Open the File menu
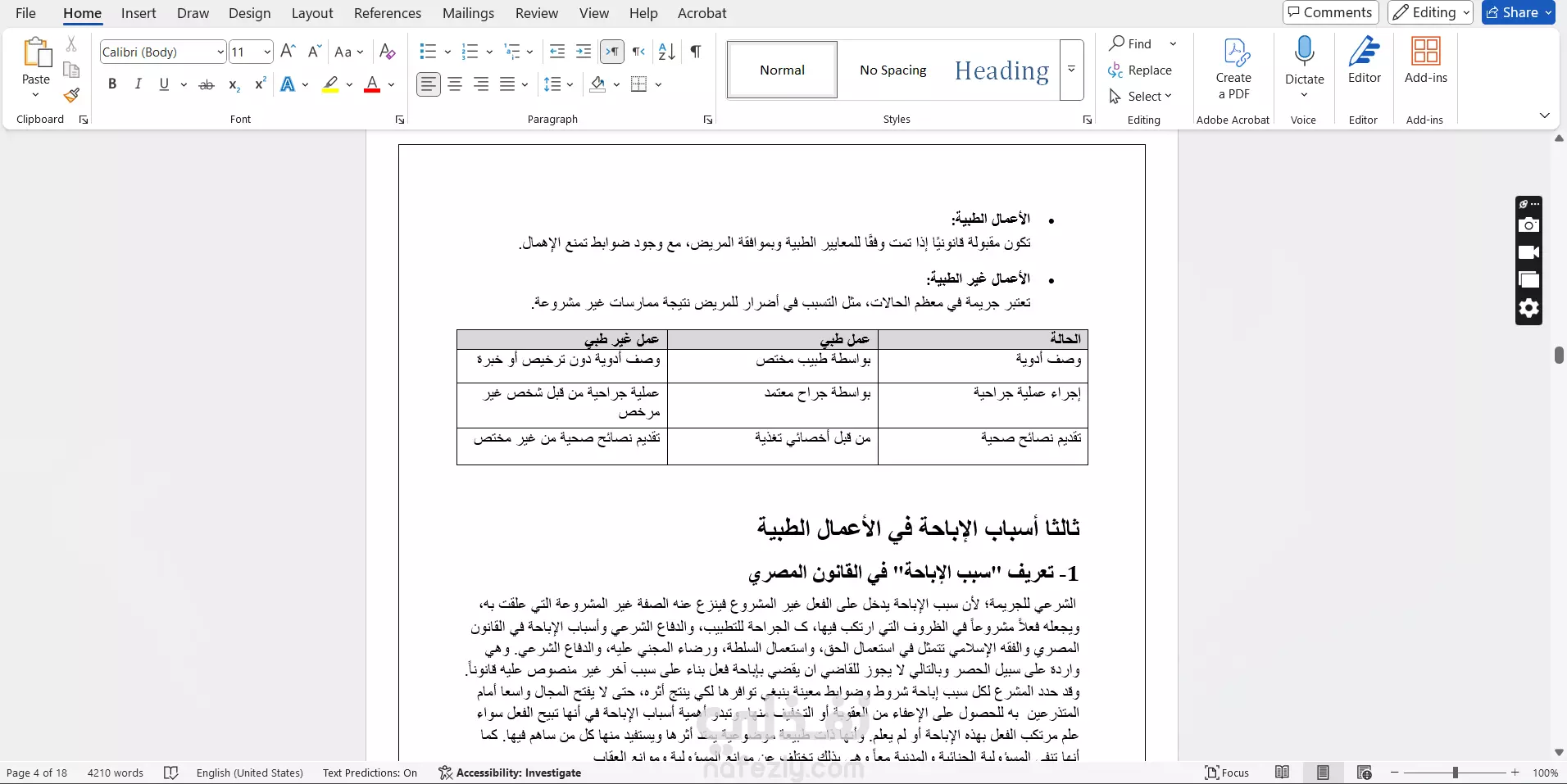This screenshot has width=1567, height=784. [26, 13]
